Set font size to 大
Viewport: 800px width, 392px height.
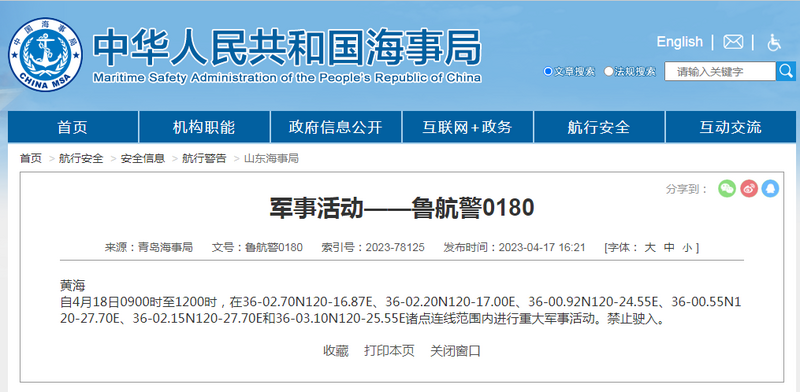pos(649,248)
